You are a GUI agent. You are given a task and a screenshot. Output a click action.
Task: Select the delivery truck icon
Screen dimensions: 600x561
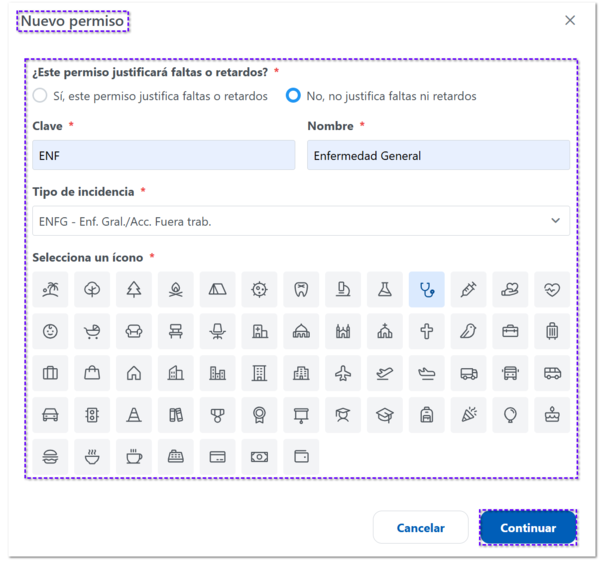coord(468,373)
